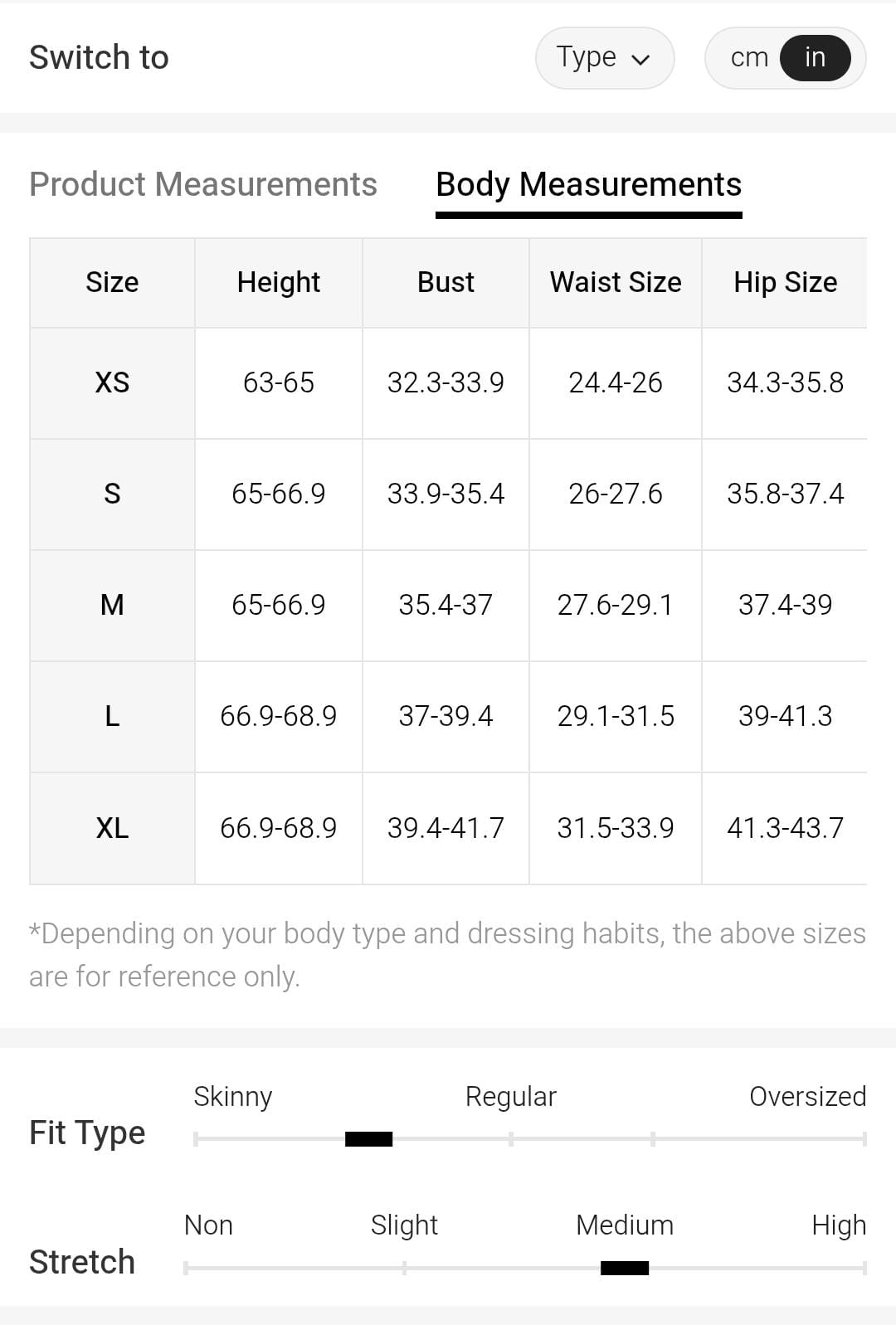Click the Hip Size column header

point(785,282)
